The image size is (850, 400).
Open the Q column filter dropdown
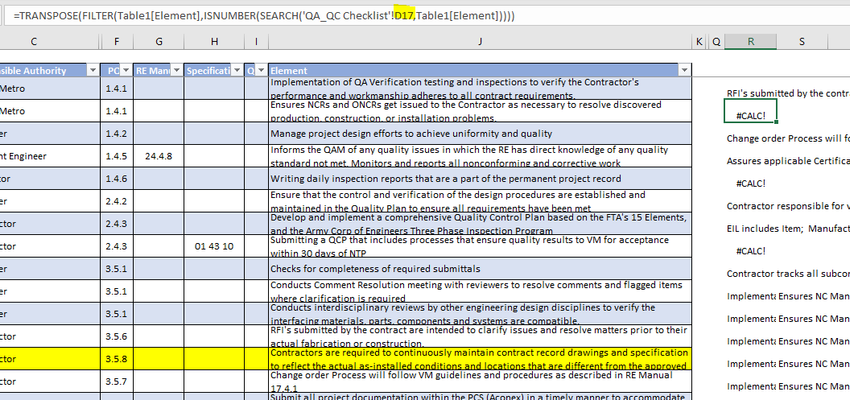pyautogui.click(x=261, y=70)
